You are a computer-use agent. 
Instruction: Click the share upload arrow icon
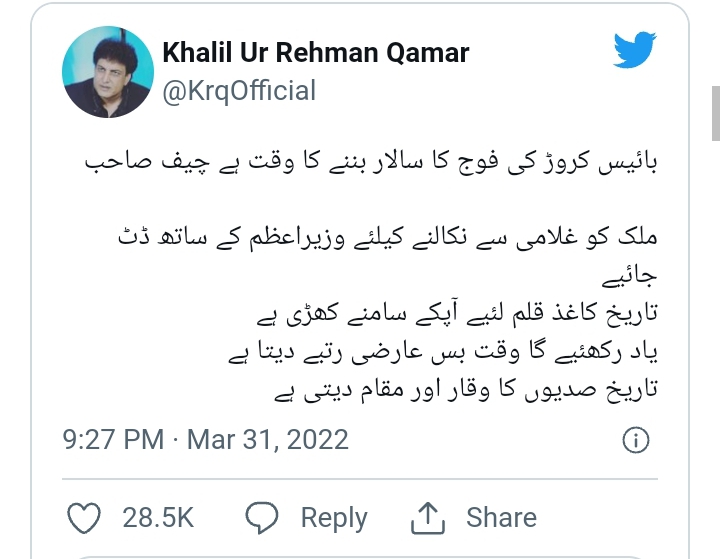click(x=428, y=518)
